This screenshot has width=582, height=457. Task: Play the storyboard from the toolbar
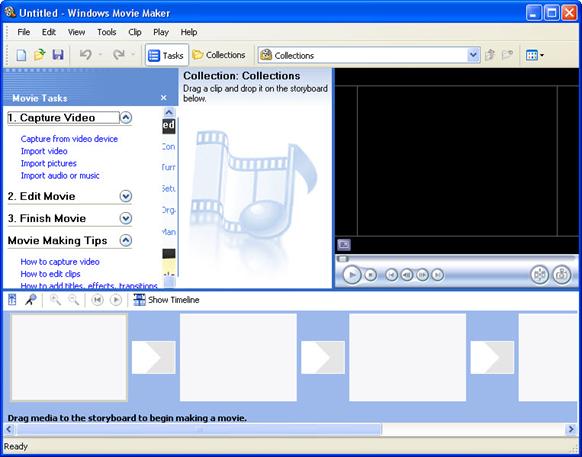(116, 300)
